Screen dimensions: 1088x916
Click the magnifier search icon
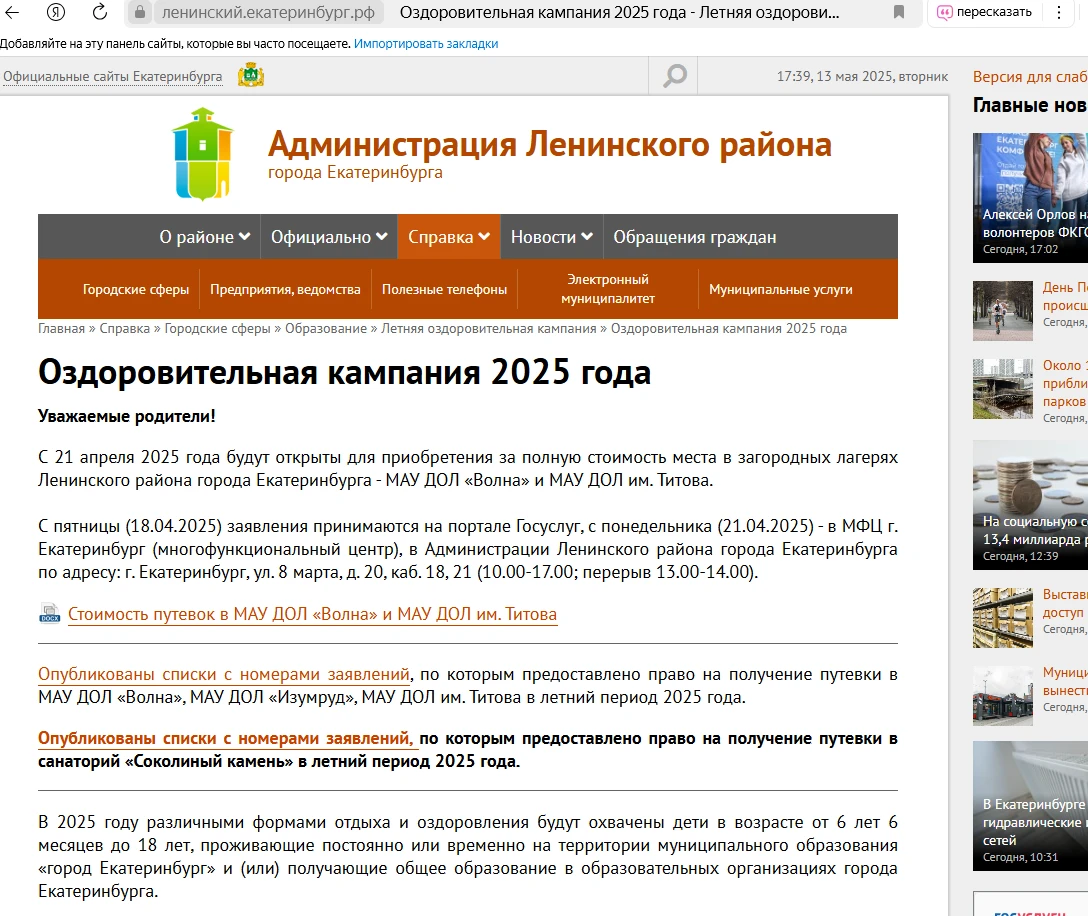click(675, 76)
